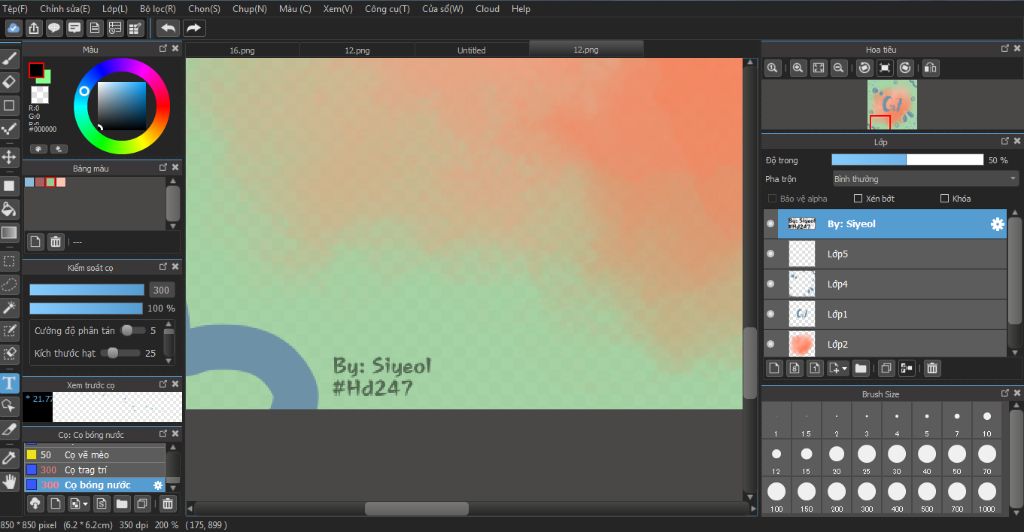Image resolution: width=1024 pixels, height=532 pixels.
Task: Select the Eyedropper tool
Action: point(9,458)
